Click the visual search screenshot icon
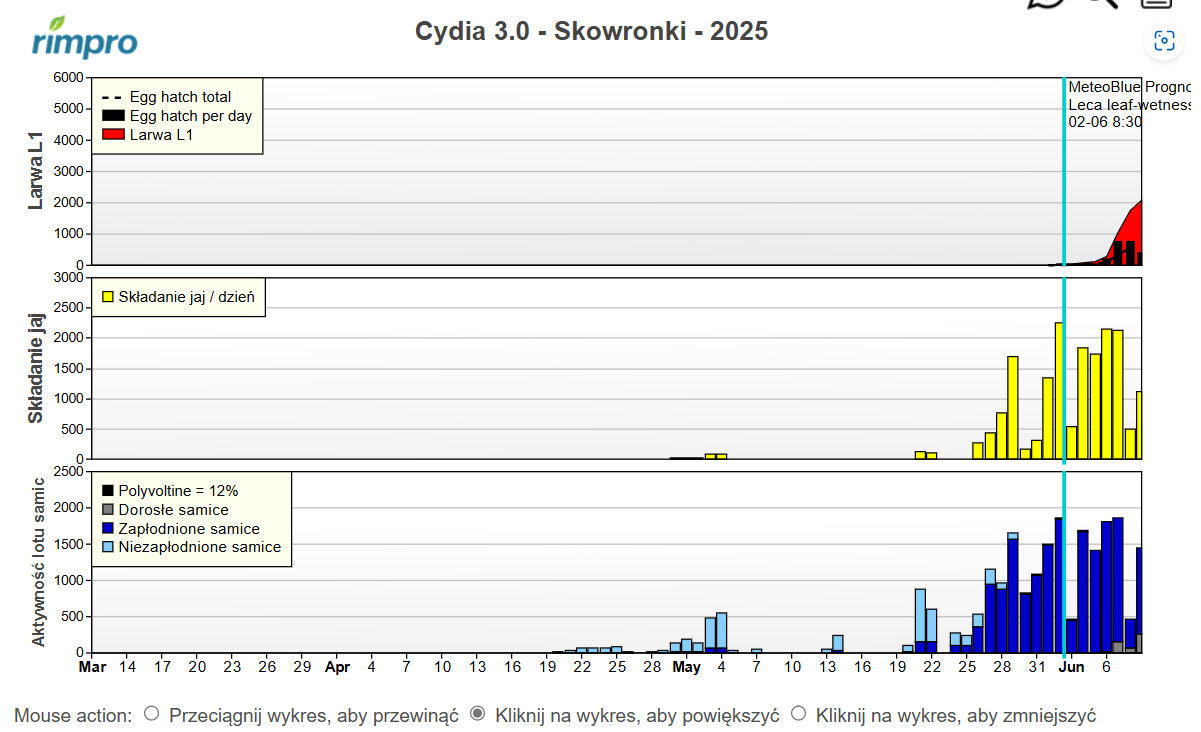The width and height of the screenshot is (1201, 732). tap(1163, 40)
